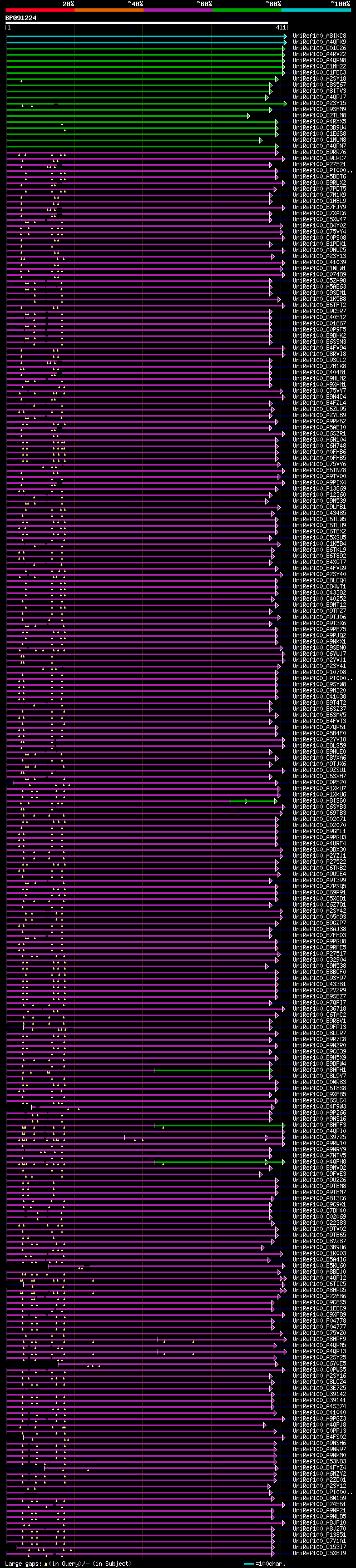Select hit label UniRef100_Q6Z7Q1
This screenshot has width=356, height=1568.
[x=319, y=905]
